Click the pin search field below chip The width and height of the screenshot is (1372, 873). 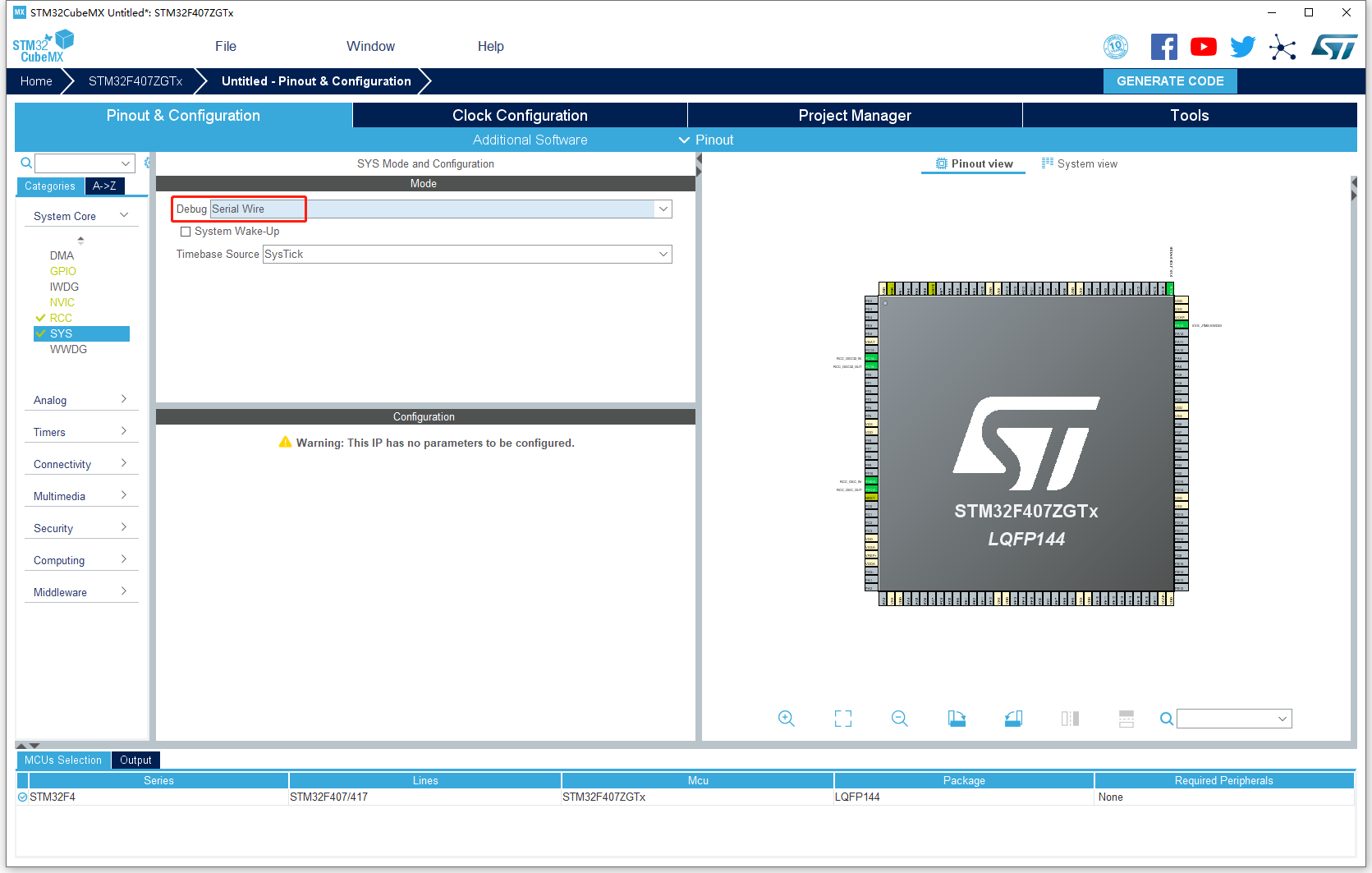coord(1234,719)
